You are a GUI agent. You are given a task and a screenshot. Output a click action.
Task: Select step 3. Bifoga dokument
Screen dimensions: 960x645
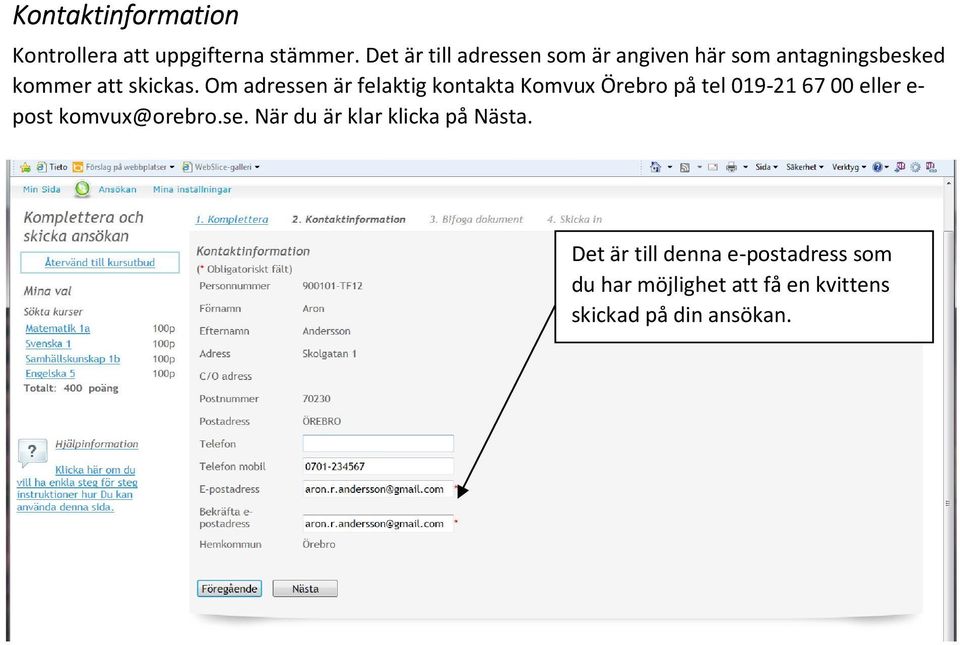tap(476, 219)
